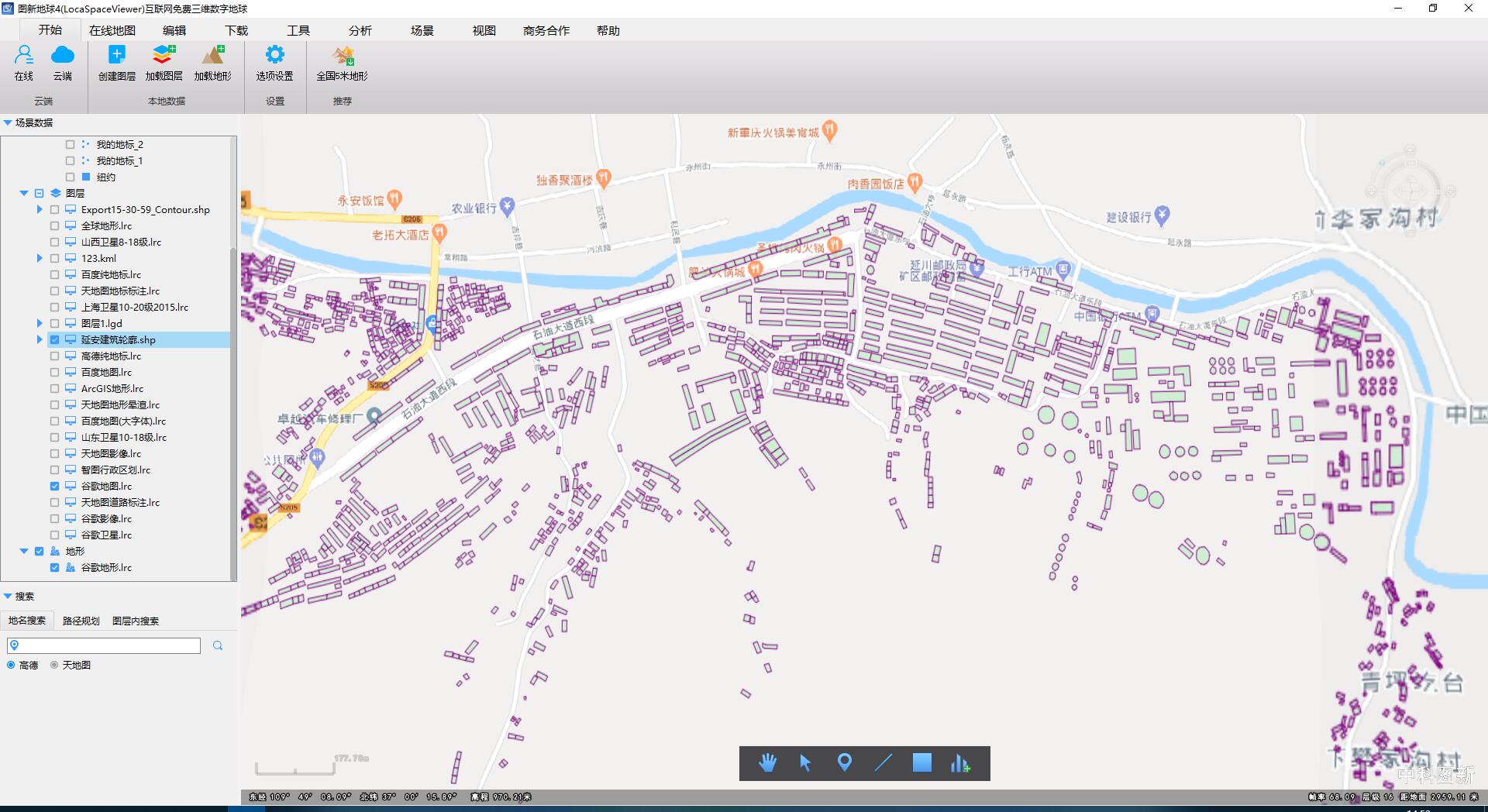Image resolution: width=1488 pixels, height=812 pixels.
Task: Open the 分析 menu tab
Action: pos(360,31)
